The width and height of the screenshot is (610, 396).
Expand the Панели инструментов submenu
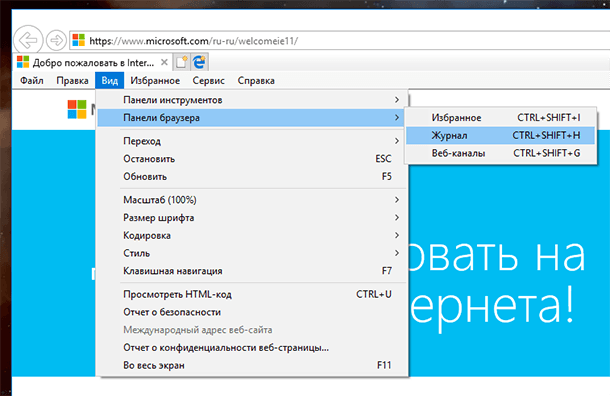(x=252, y=100)
